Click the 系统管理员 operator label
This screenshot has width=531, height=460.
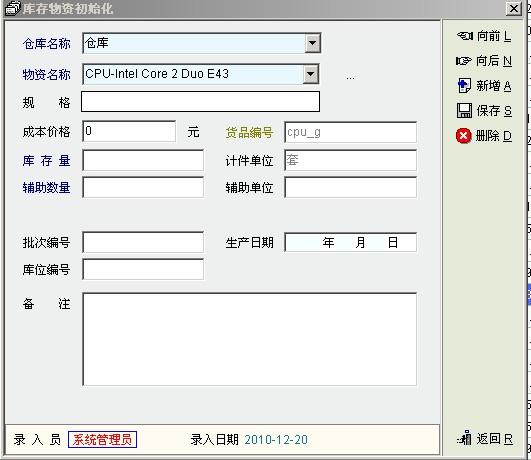pyautogui.click(x=102, y=439)
